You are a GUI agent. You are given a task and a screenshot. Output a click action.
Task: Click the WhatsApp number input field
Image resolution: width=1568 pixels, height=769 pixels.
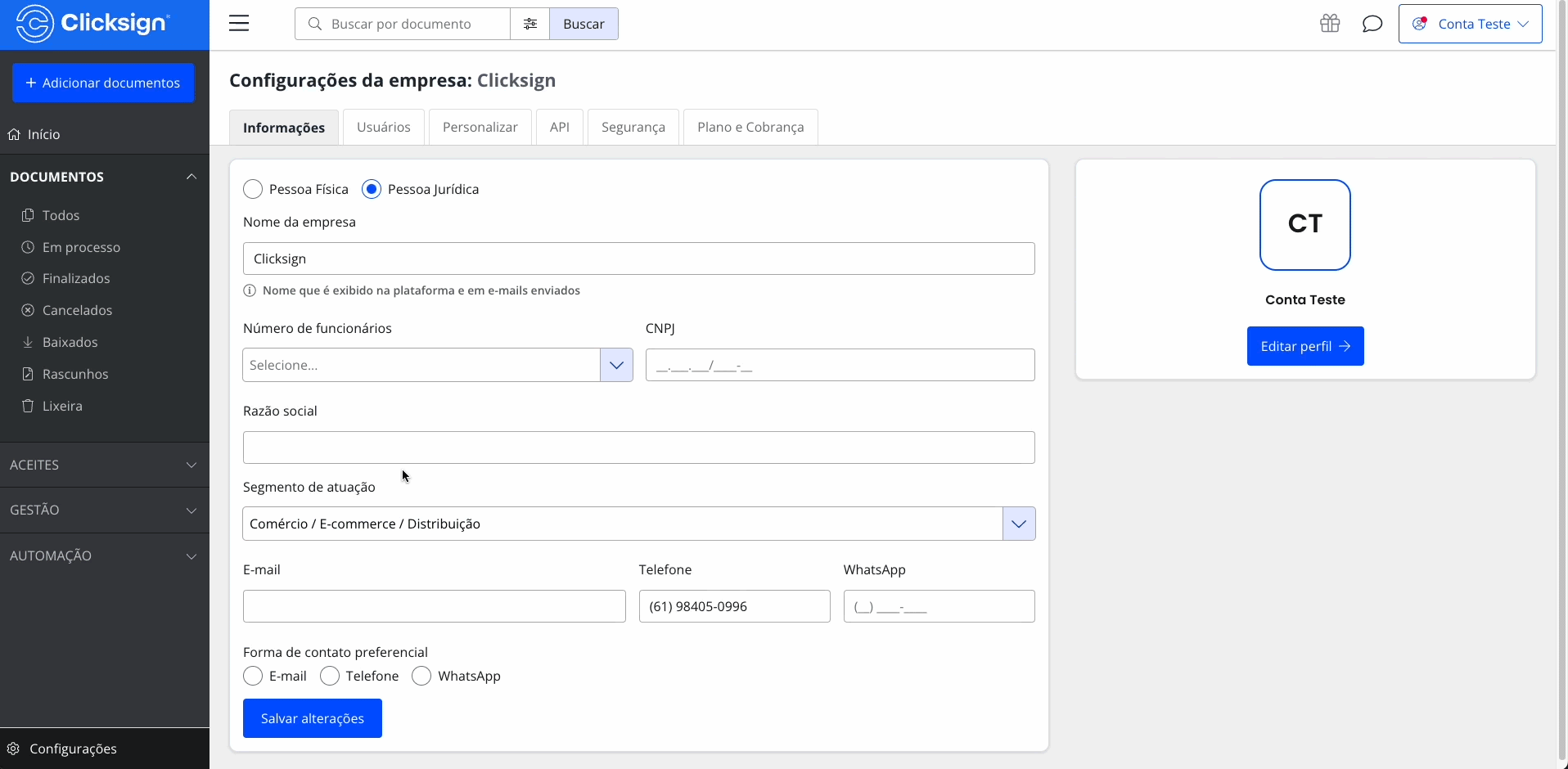pyautogui.click(x=939, y=606)
